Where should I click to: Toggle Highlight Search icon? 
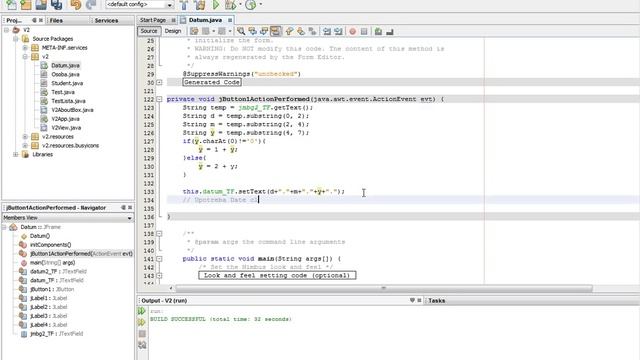(276, 31)
